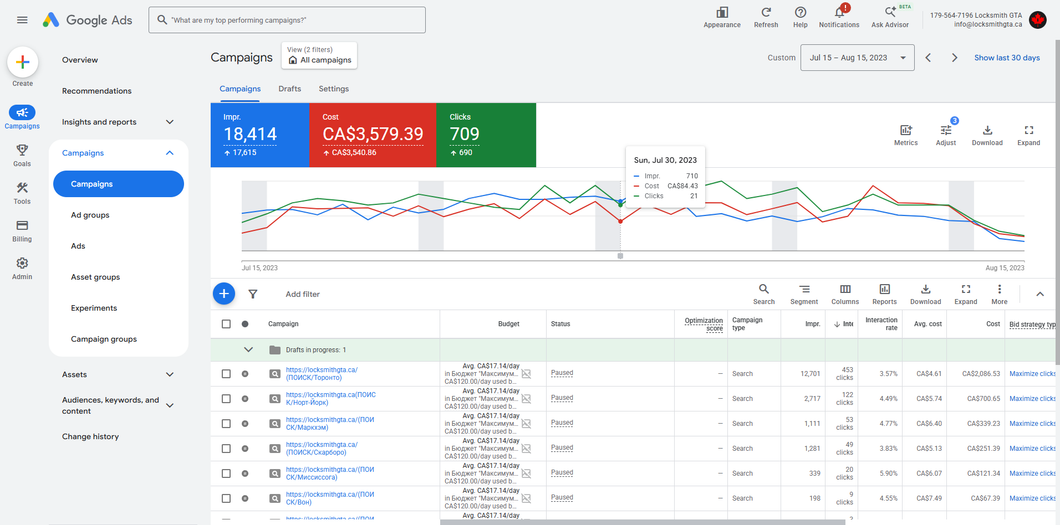The width and height of the screenshot is (1060, 525).
Task: Select the green Clicks metric card
Action: coord(486,135)
